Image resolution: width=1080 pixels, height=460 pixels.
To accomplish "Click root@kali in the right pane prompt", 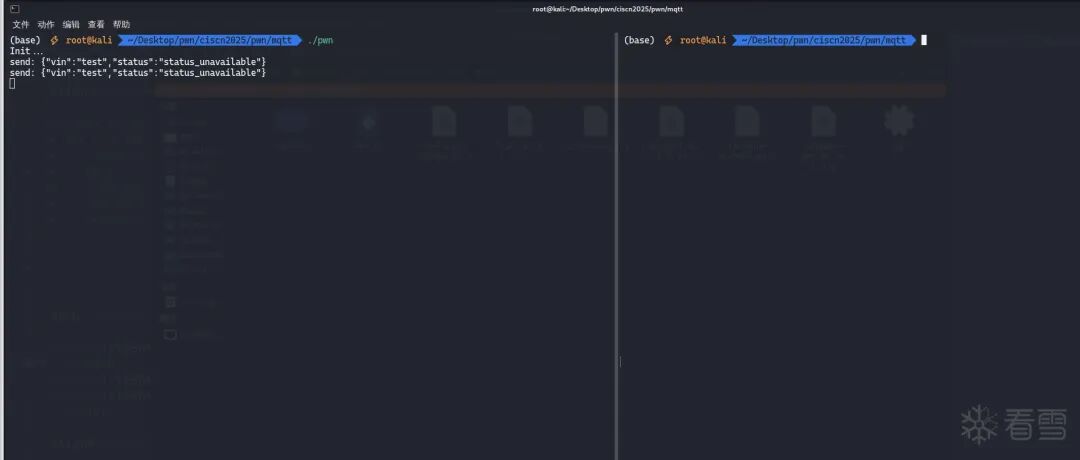I will pyautogui.click(x=703, y=41).
